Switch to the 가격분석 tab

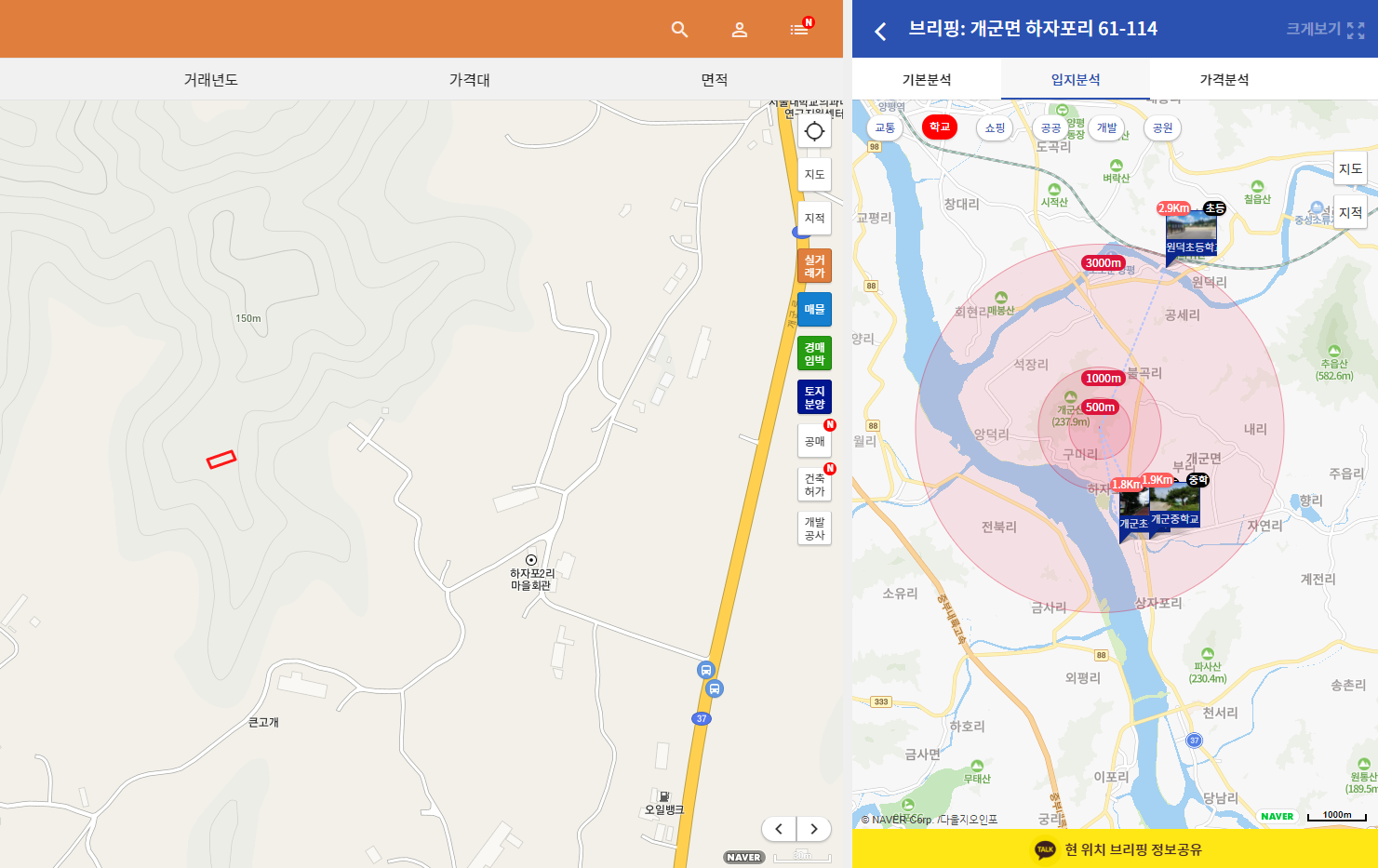1224,80
